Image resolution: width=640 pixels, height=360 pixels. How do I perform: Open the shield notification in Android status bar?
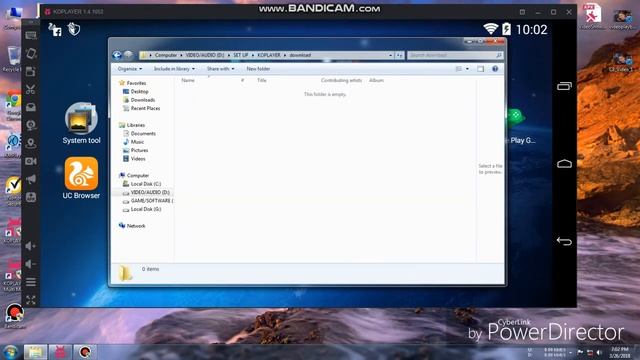(74, 29)
